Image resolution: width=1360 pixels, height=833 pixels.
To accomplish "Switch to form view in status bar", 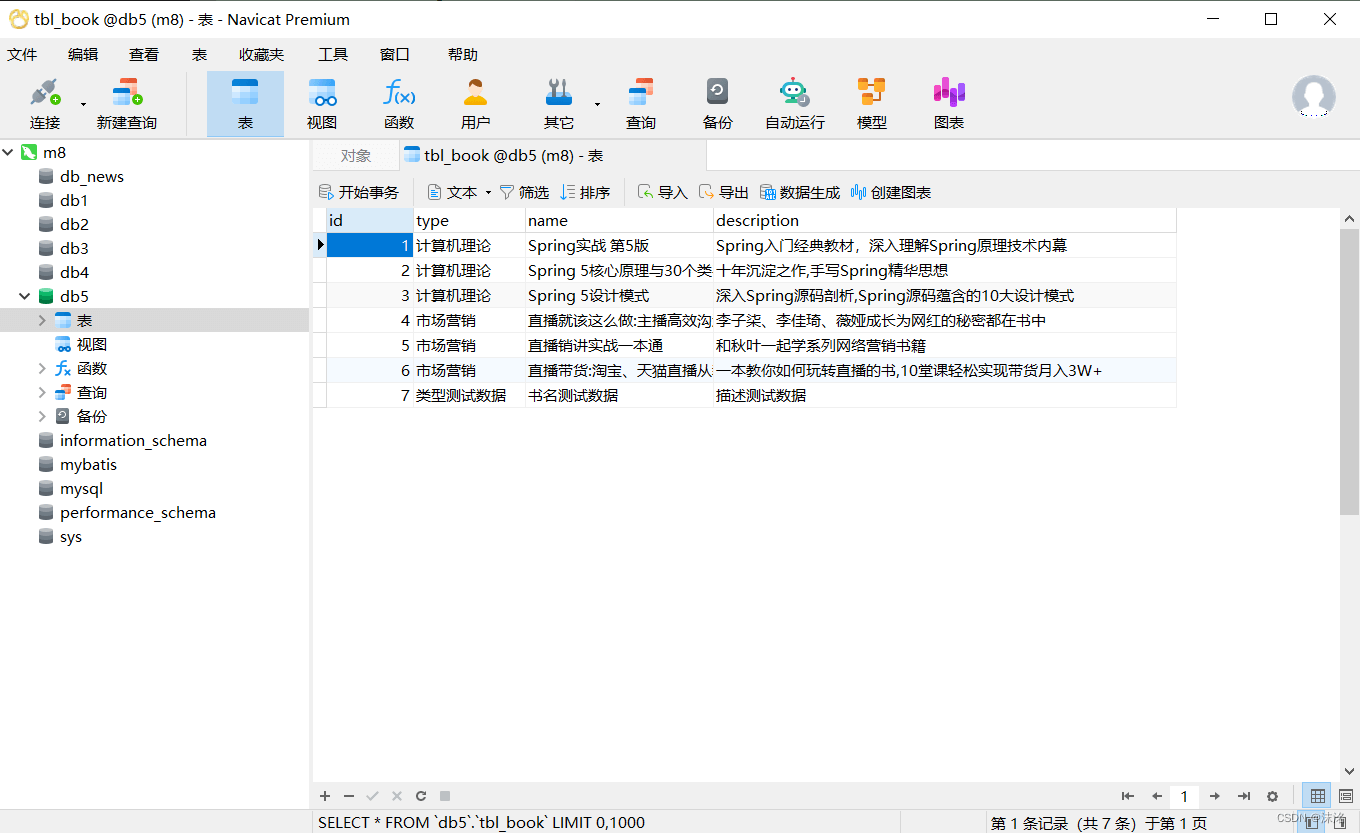I will click(x=1345, y=796).
